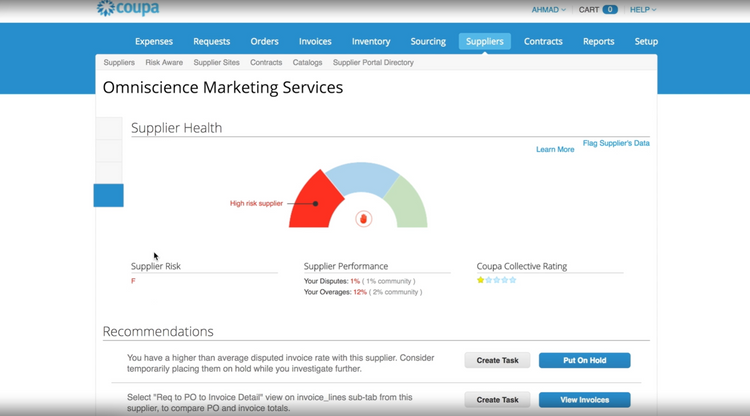Screen dimensions: 750x416
Task: Go to the Expenses menu
Action: tap(154, 42)
